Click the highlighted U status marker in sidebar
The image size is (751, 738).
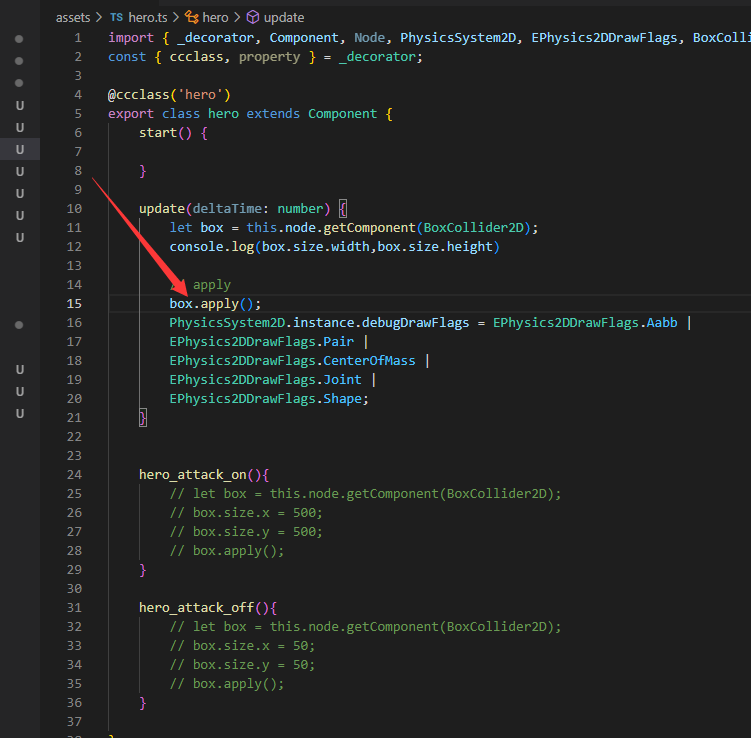click(20, 149)
